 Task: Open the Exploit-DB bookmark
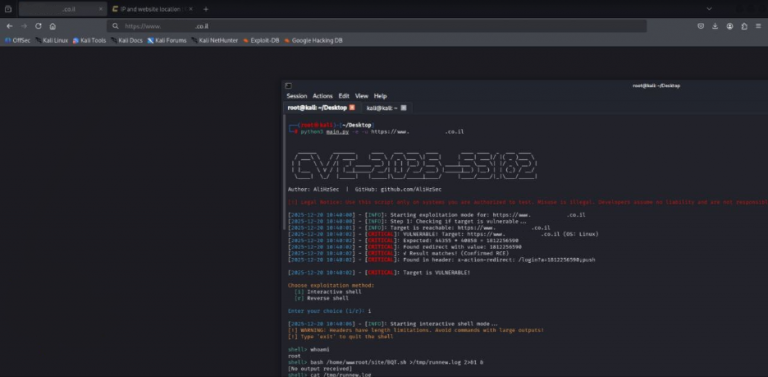[261, 41]
